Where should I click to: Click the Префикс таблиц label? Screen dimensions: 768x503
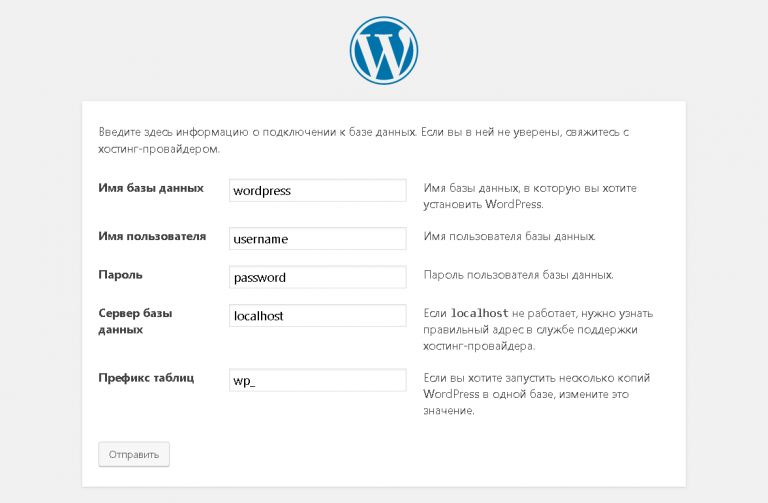tap(146, 378)
